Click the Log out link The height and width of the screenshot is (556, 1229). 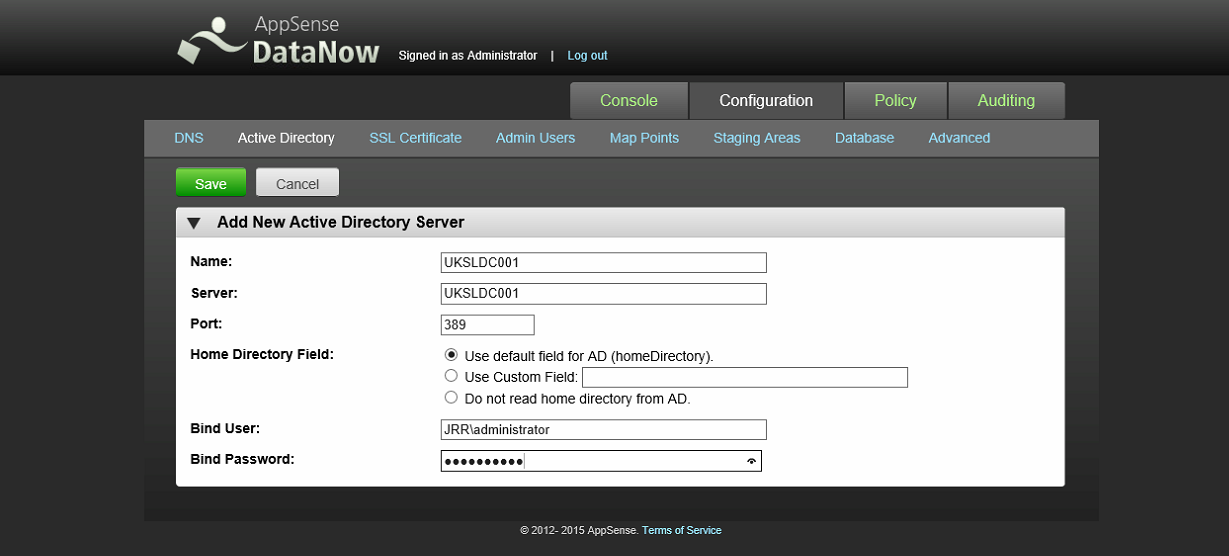(587, 56)
